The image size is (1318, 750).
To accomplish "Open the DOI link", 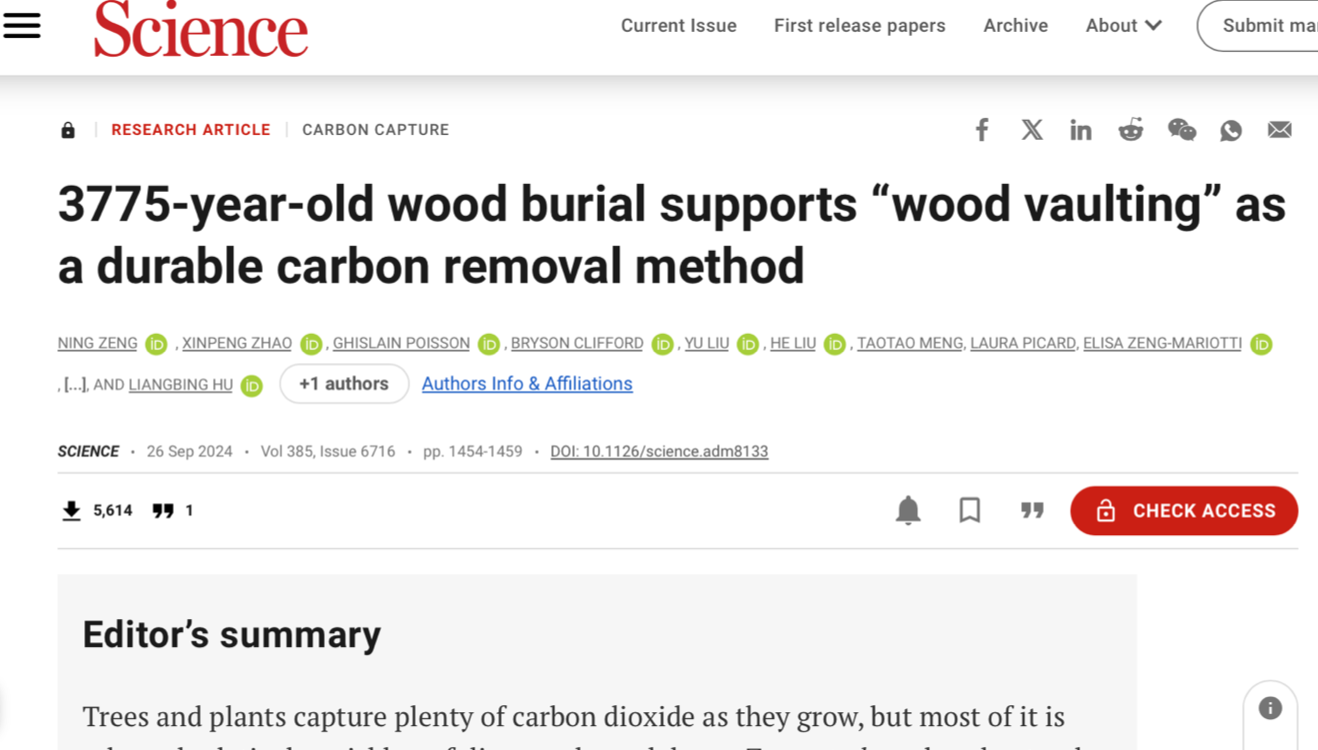I will 659,451.
